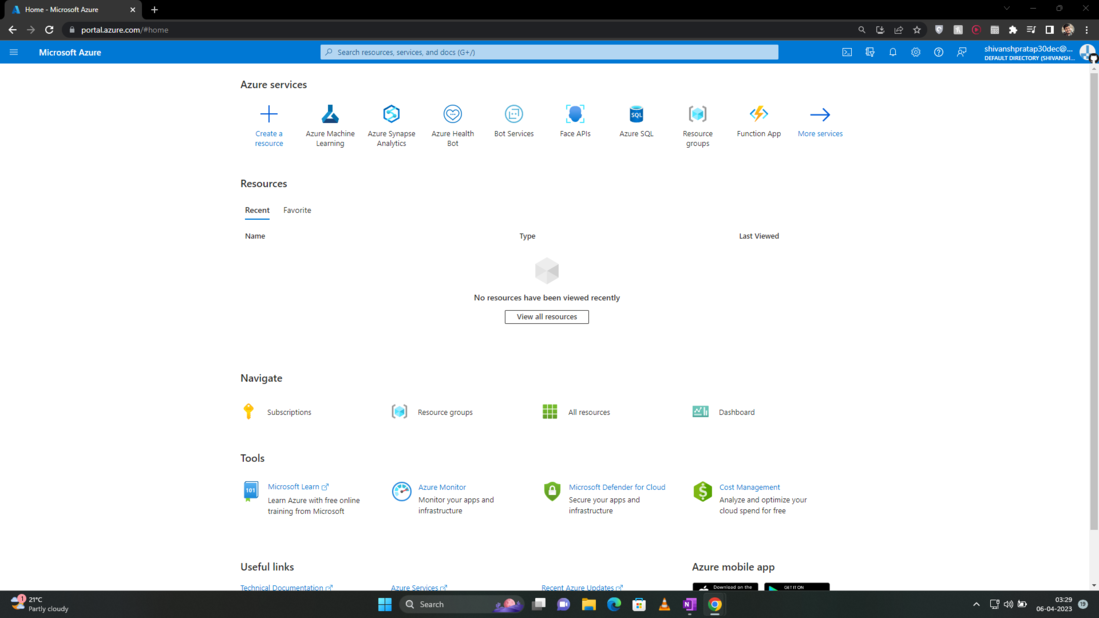Open the browser extensions puzzle icon

pos(1013,29)
